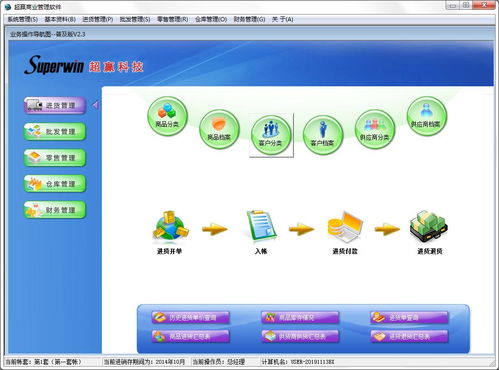The height and width of the screenshot is (370, 499).
Task: Open 商品库存情况 report button
Action: point(300,317)
